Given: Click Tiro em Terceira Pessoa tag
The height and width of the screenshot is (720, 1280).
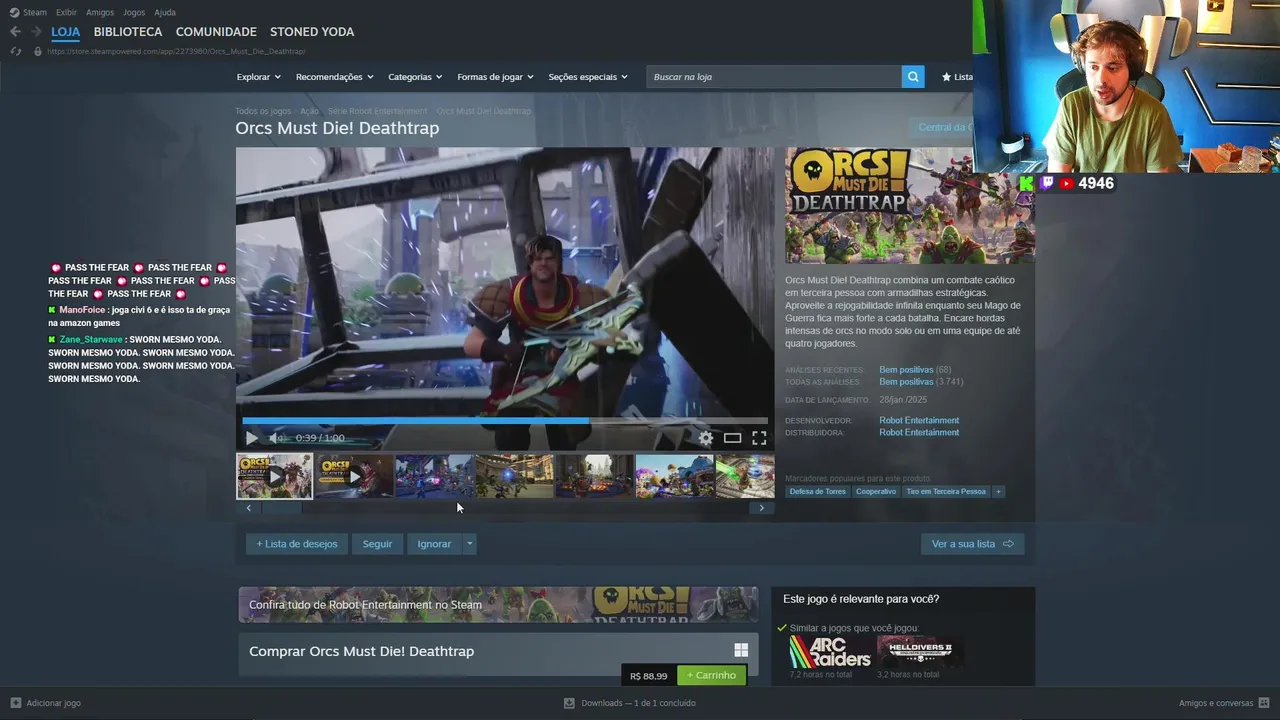Looking at the screenshot, I should (946, 491).
